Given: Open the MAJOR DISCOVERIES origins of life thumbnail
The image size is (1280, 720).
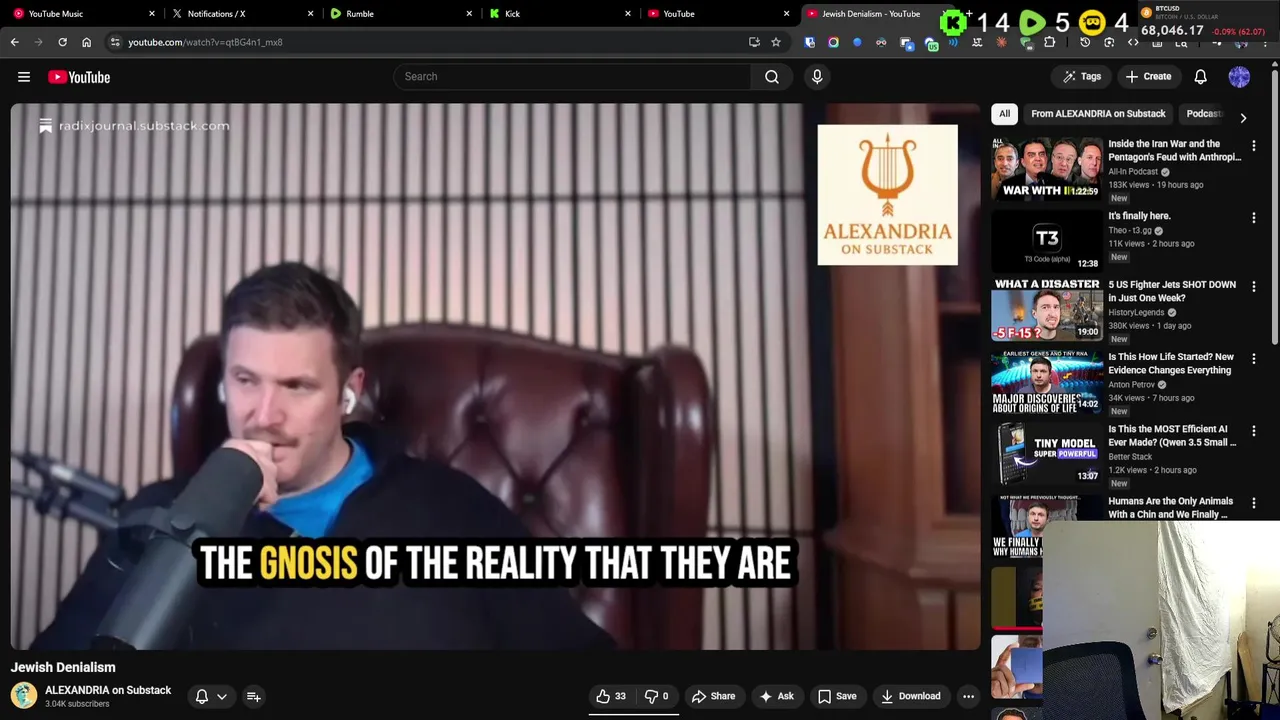Looking at the screenshot, I should [1046, 381].
